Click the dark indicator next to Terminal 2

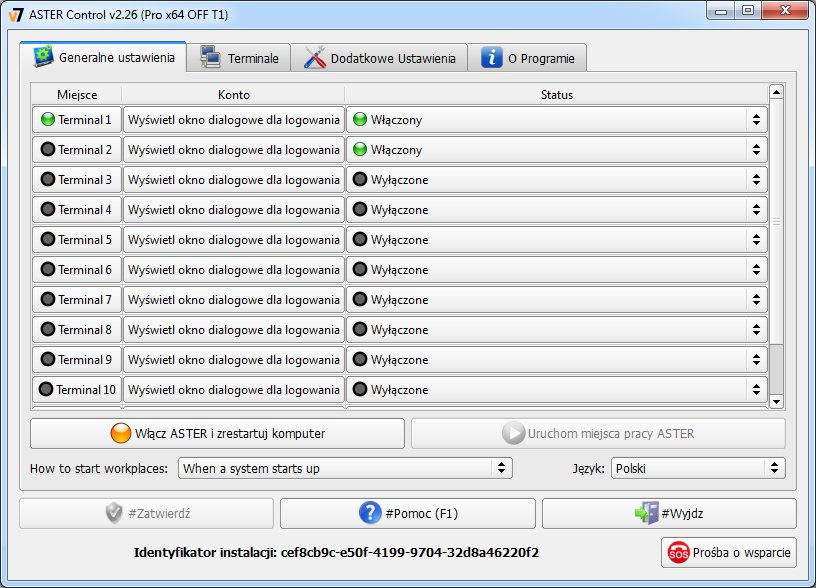click(x=48, y=150)
